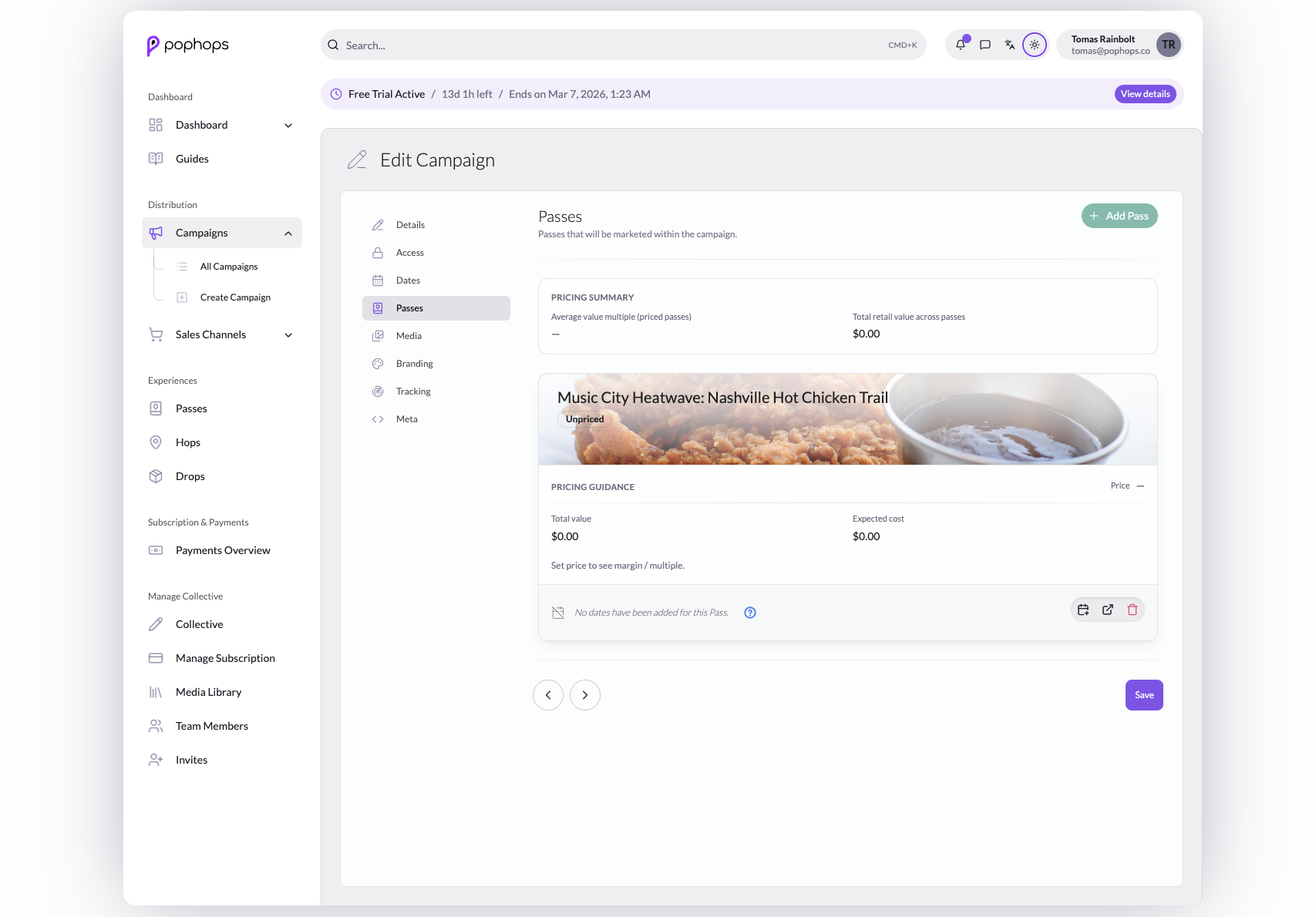Open search using the magnifying glass icon
The width and height of the screenshot is (1316, 917).
tap(333, 45)
